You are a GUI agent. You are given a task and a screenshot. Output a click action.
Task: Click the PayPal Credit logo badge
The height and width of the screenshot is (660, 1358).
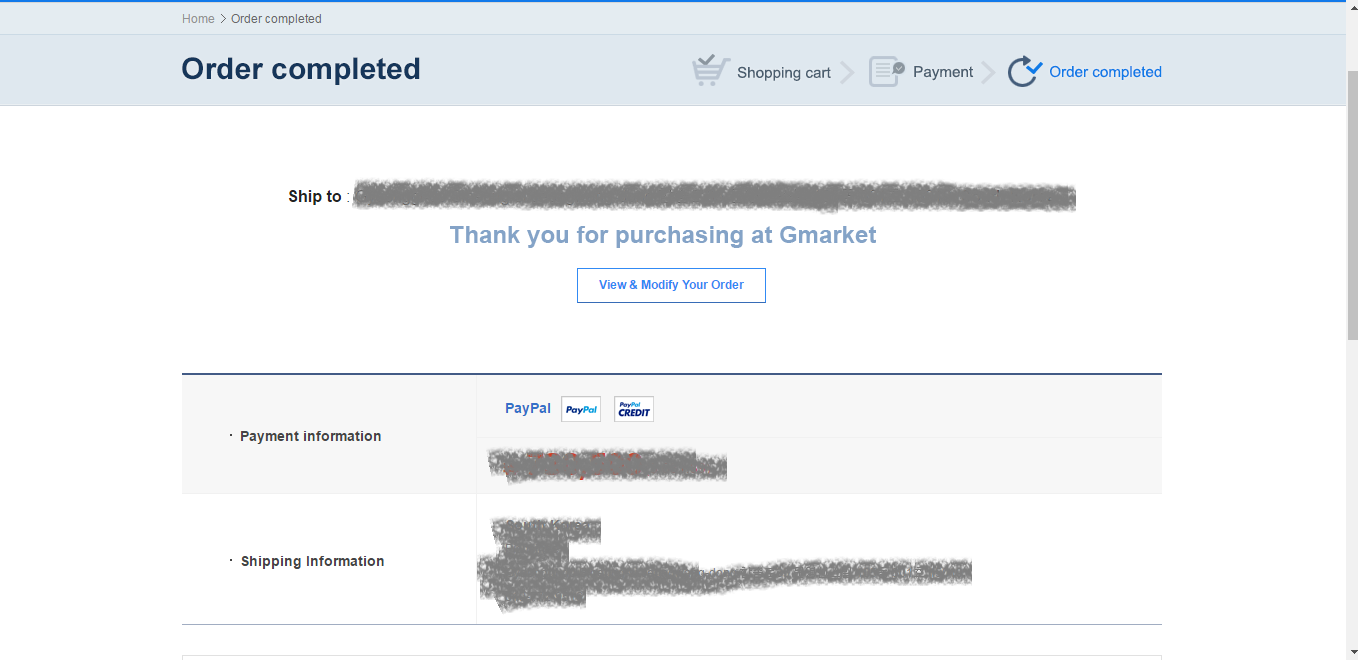click(x=634, y=409)
